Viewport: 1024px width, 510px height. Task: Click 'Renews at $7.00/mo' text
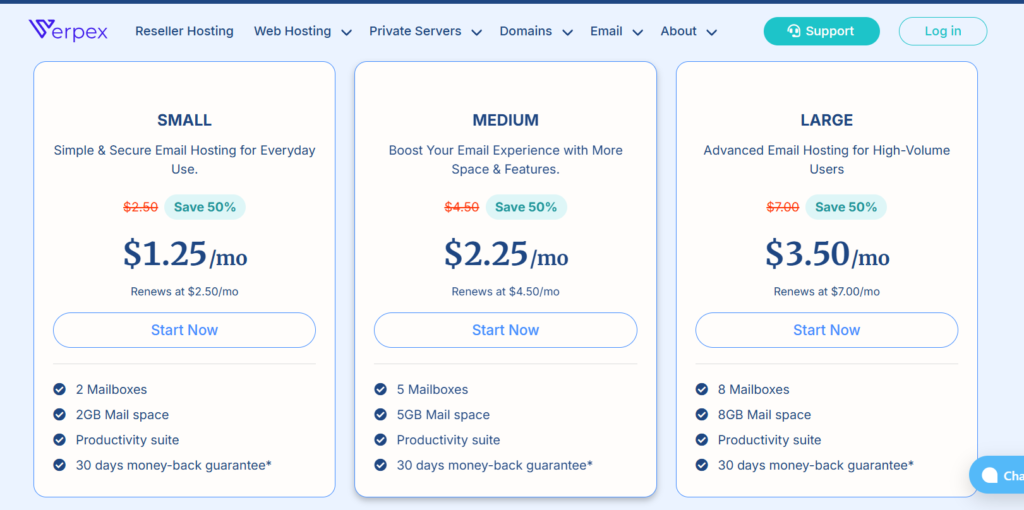click(x=827, y=291)
